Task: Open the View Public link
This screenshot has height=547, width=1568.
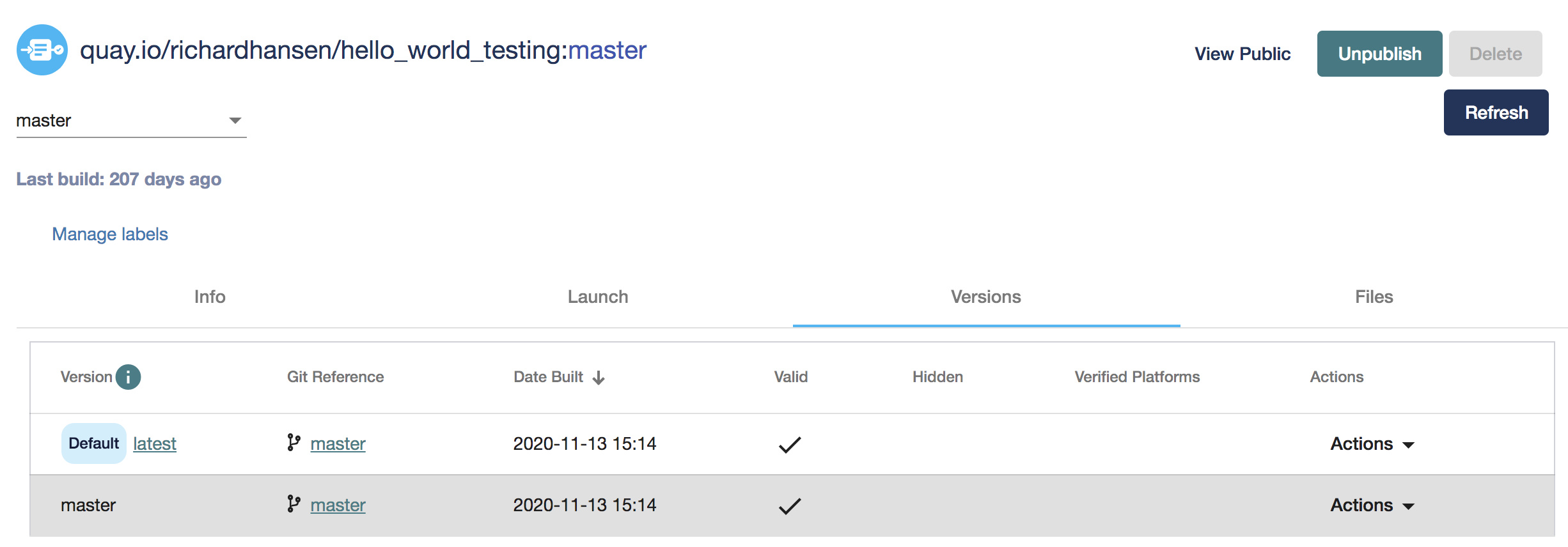Action: [1243, 54]
